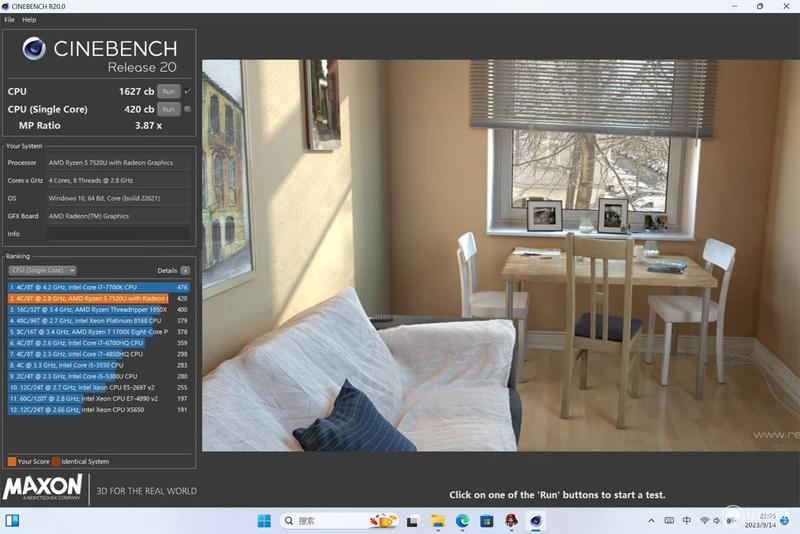The width and height of the screenshot is (800, 534).
Task: Open the CPU (Single Core) ranking dropdown
Action: tap(42, 270)
